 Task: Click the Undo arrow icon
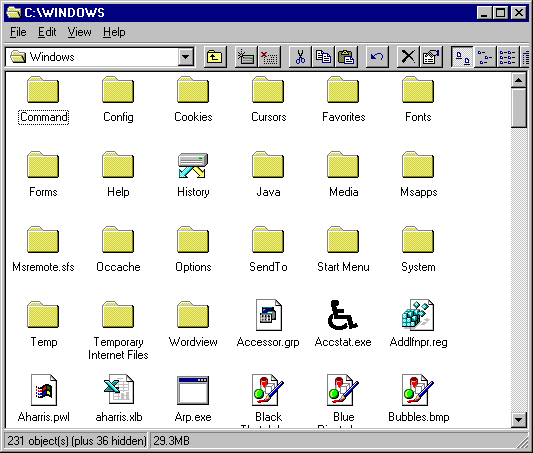point(377,57)
